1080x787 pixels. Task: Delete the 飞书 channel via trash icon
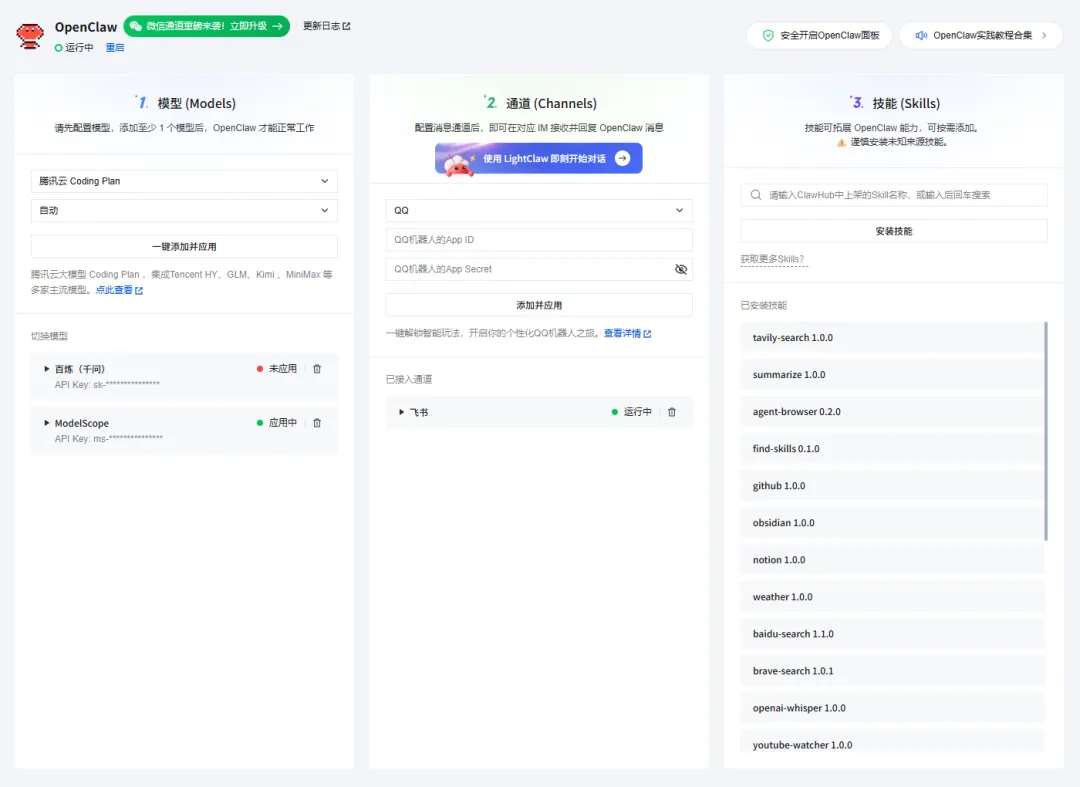coord(672,412)
